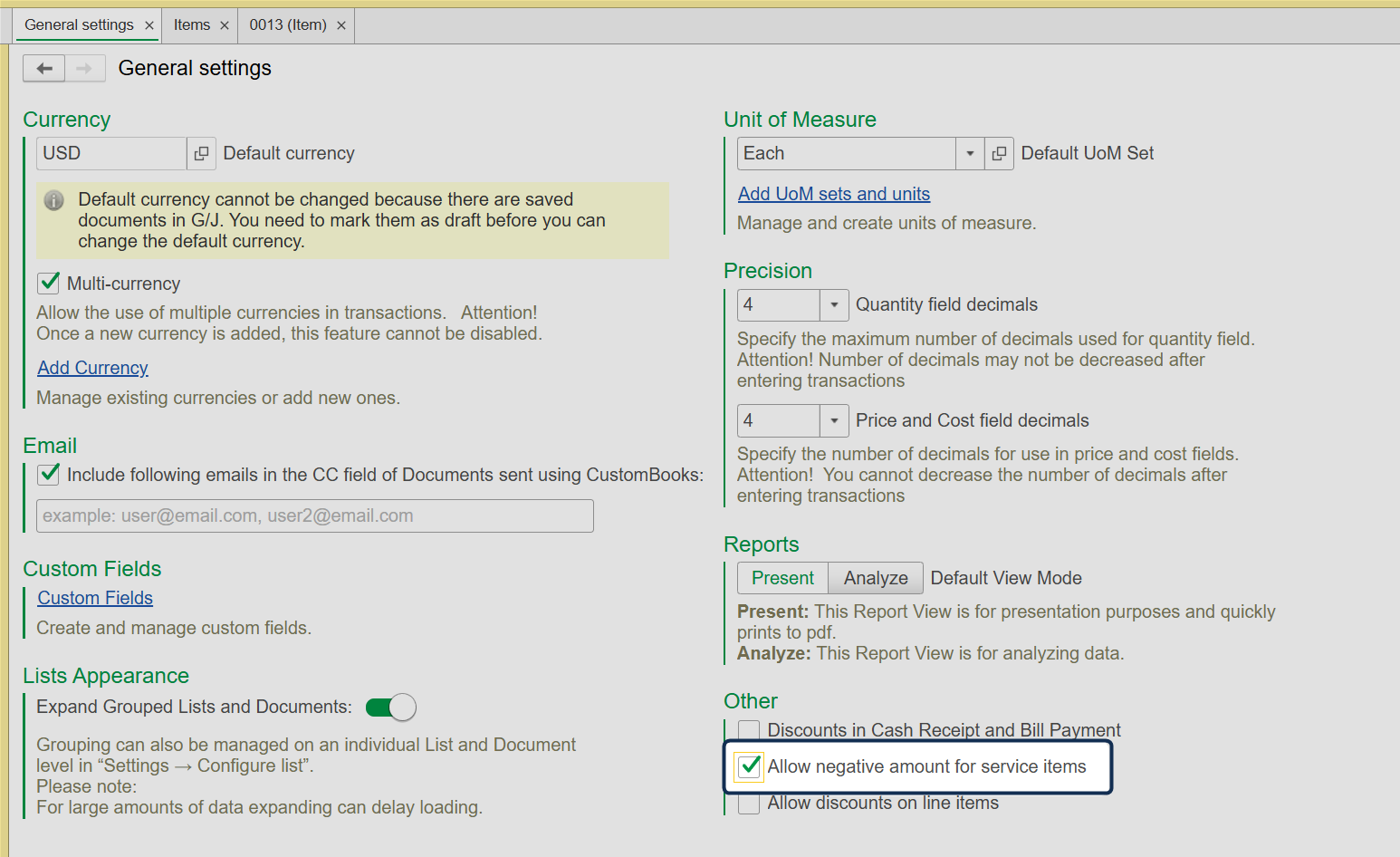Close the Items tab
Viewport: 1400px width, 857px height.
[x=225, y=25]
